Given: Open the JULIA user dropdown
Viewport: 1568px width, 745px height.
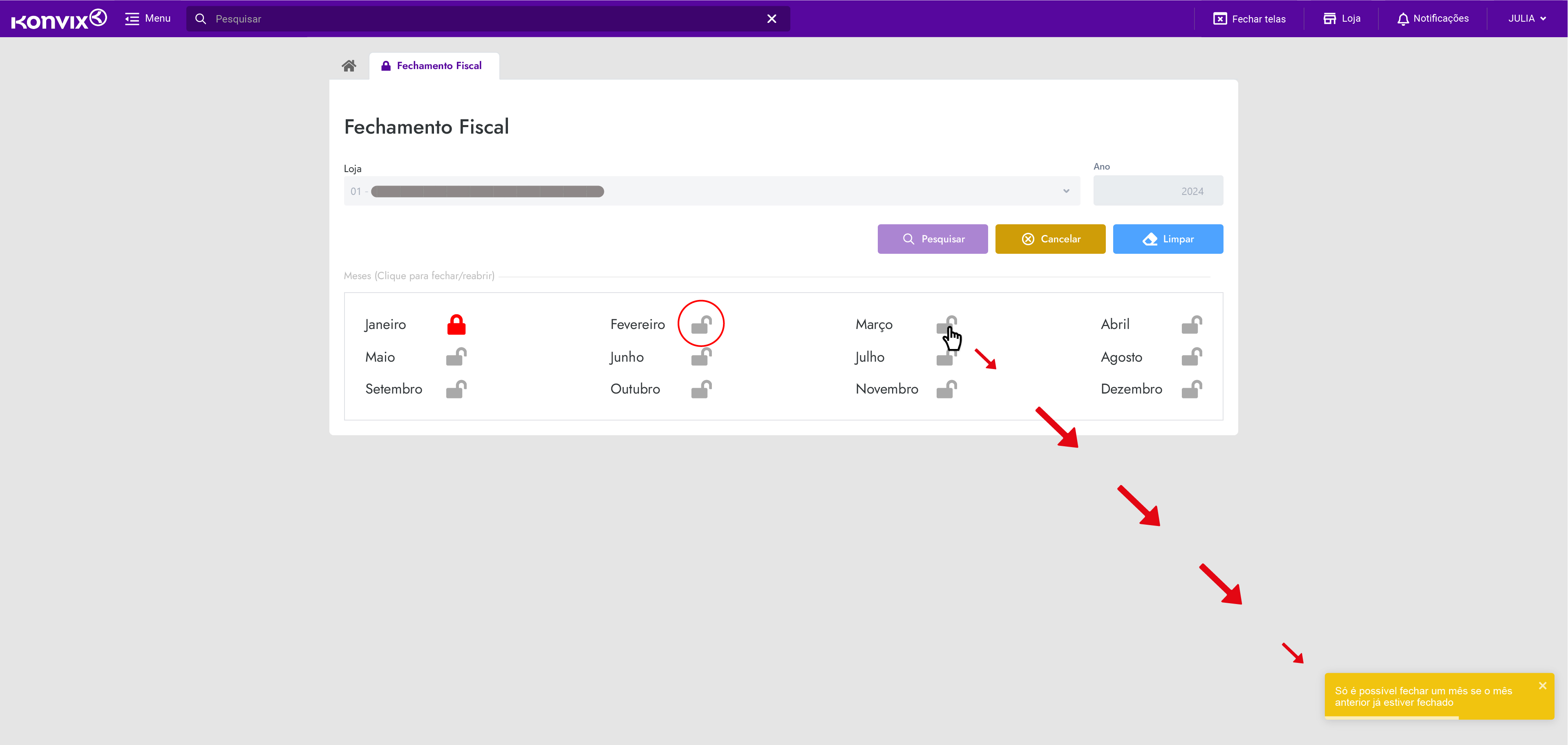Looking at the screenshot, I should pos(1526,19).
